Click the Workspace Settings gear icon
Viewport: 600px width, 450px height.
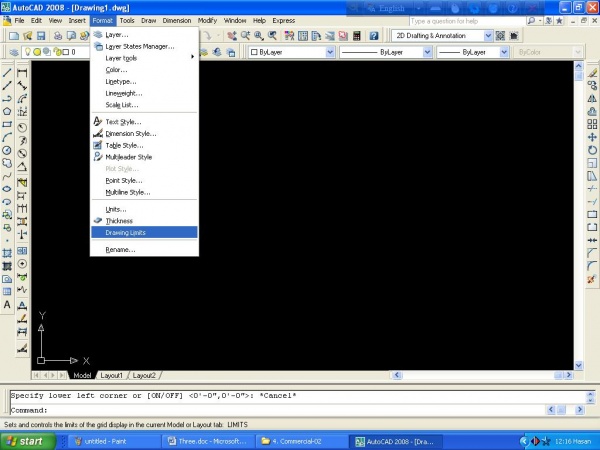point(500,36)
